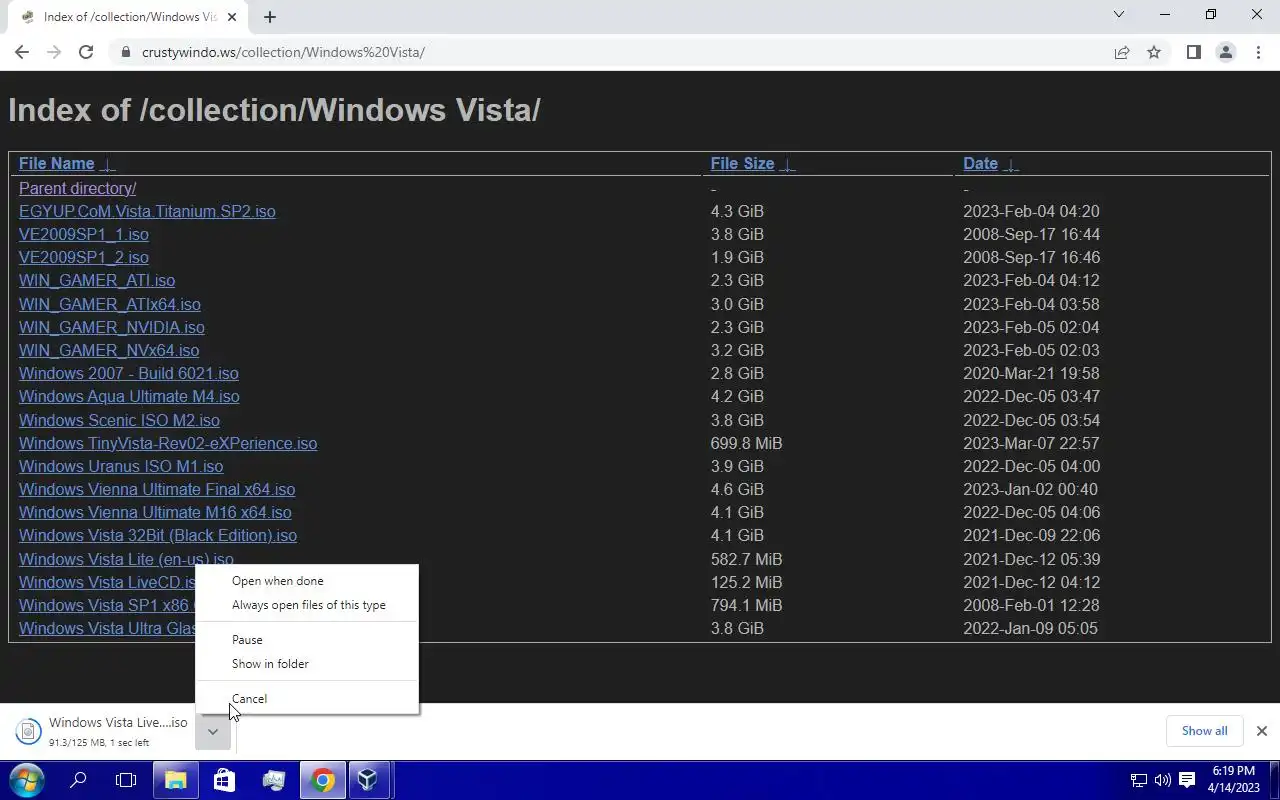Go to Parent directory
This screenshot has height=800, width=1280.
pos(77,188)
